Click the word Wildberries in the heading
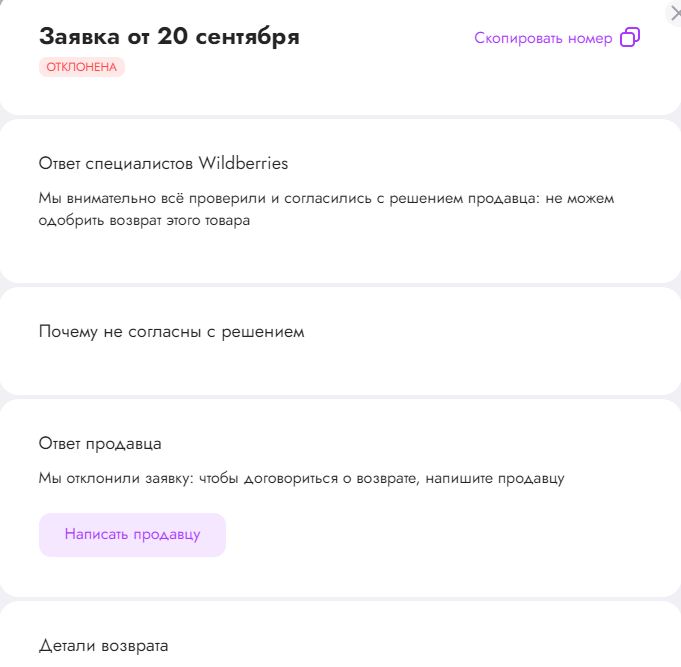The image size is (681, 667). pos(243,163)
